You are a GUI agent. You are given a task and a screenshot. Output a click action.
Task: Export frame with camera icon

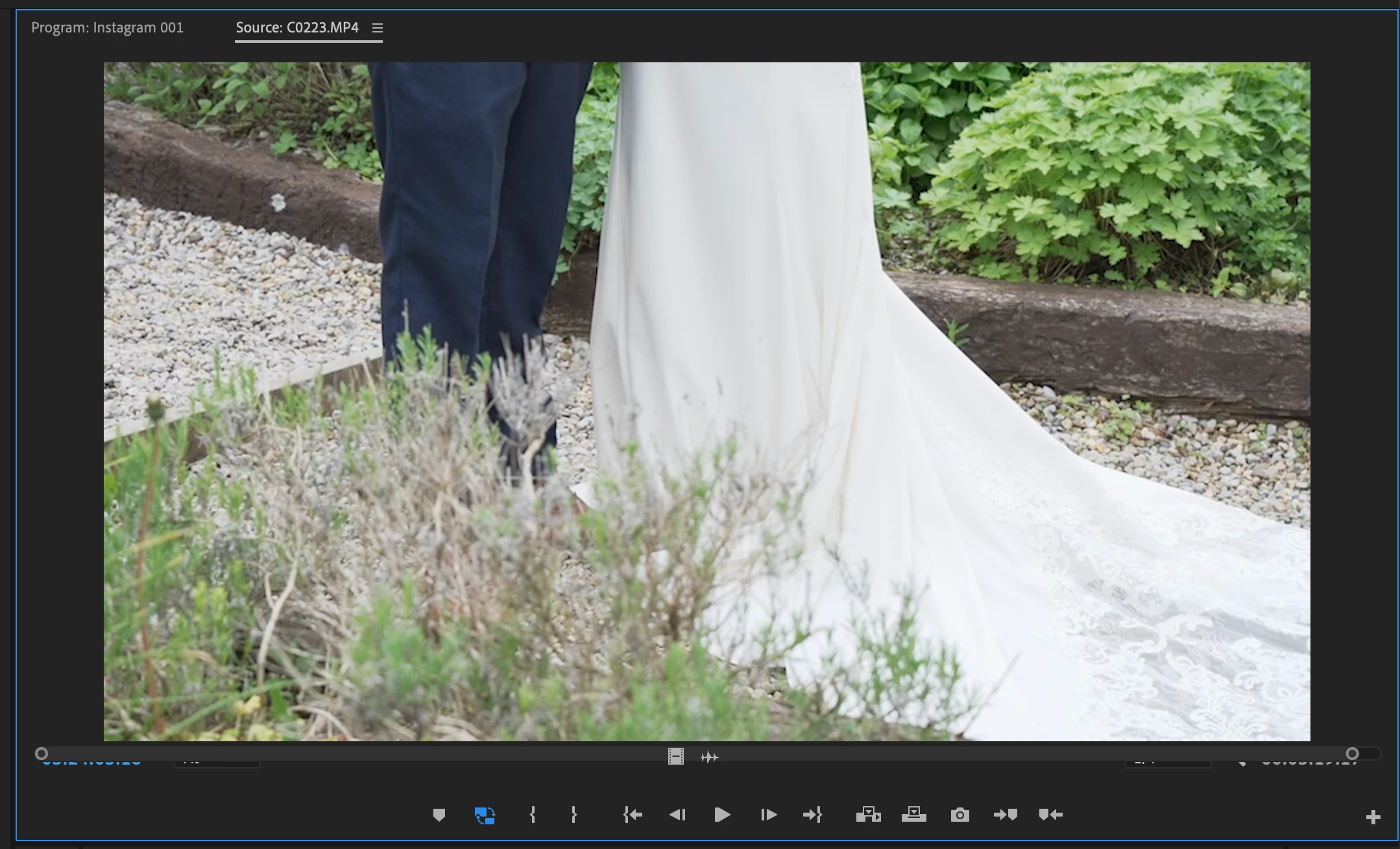[x=959, y=815]
